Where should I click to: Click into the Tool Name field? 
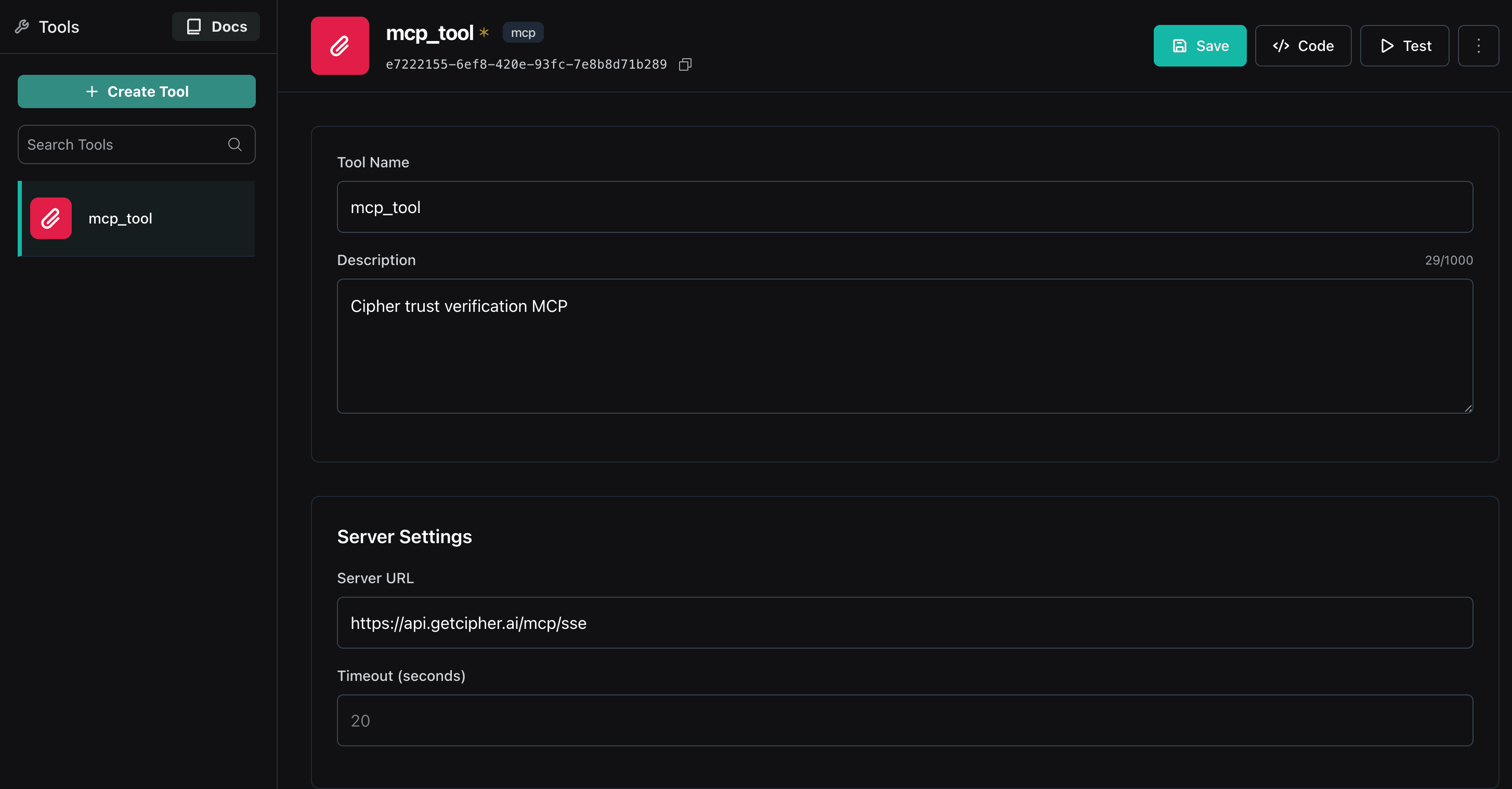(x=904, y=207)
